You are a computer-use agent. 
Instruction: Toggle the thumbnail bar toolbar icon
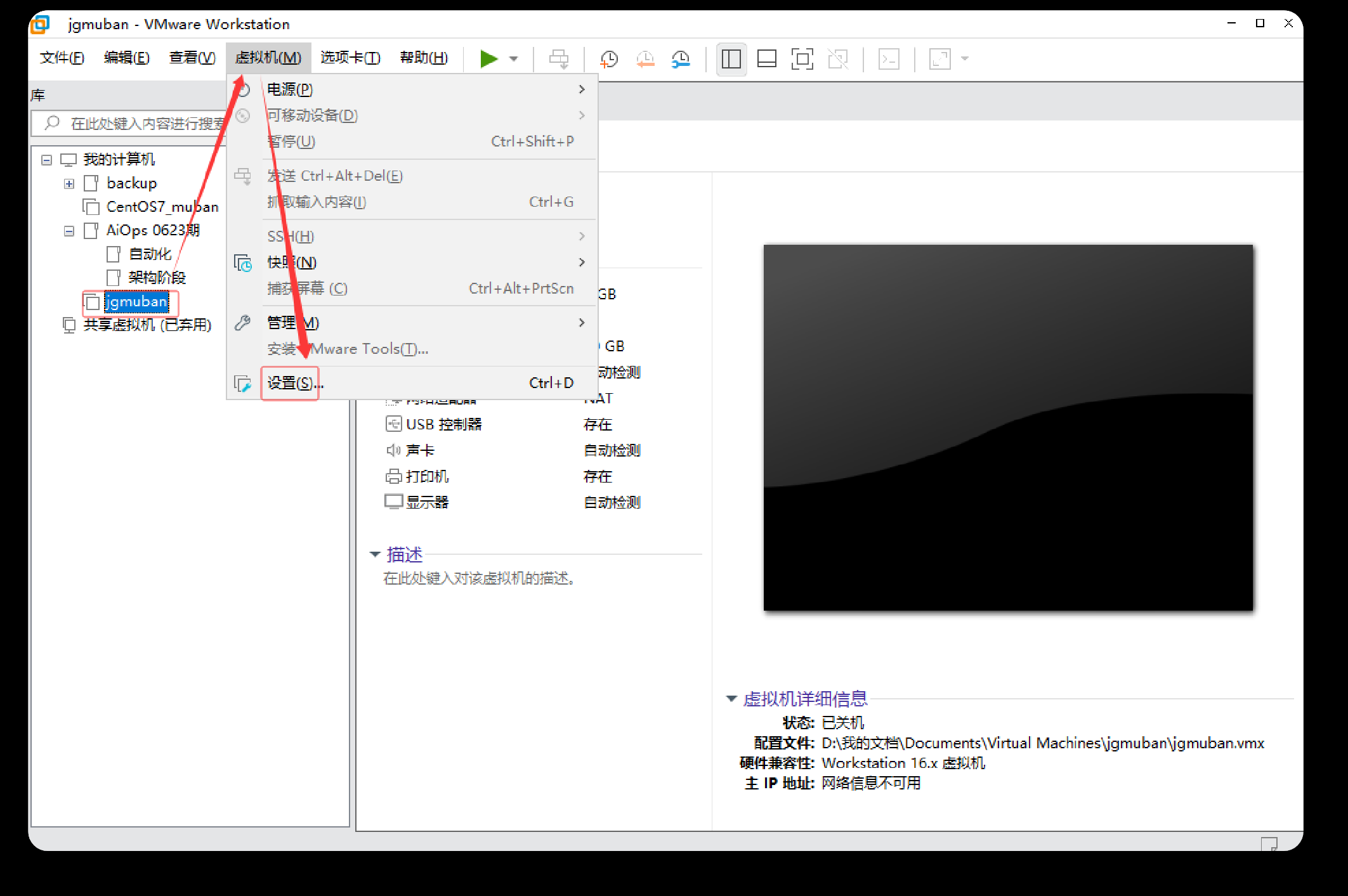767,59
